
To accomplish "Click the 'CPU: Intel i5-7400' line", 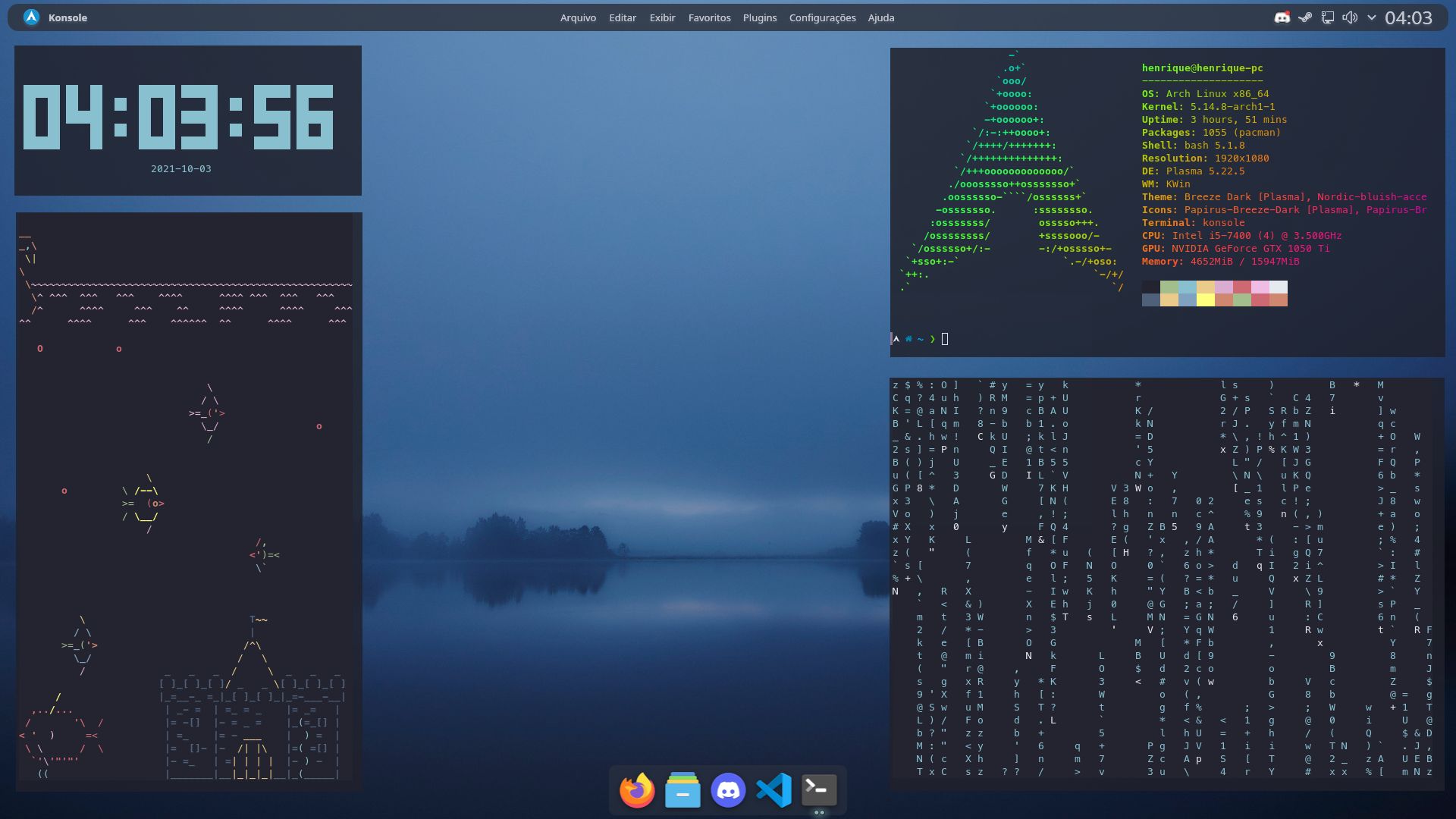I will (x=1241, y=236).
